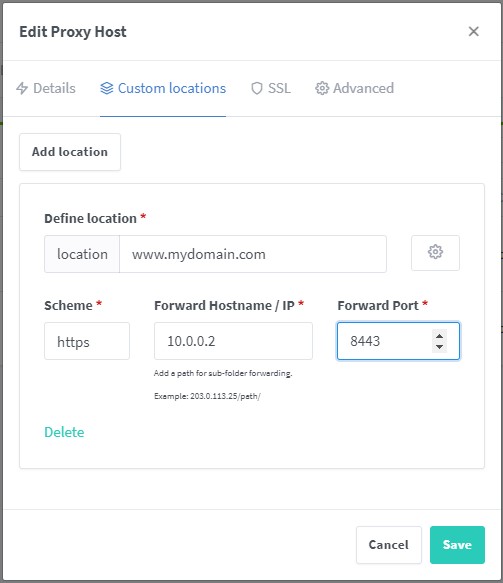The image size is (503, 583).
Task: Click the stacked layers Custom locations icon
Action: tap(107, 88)
